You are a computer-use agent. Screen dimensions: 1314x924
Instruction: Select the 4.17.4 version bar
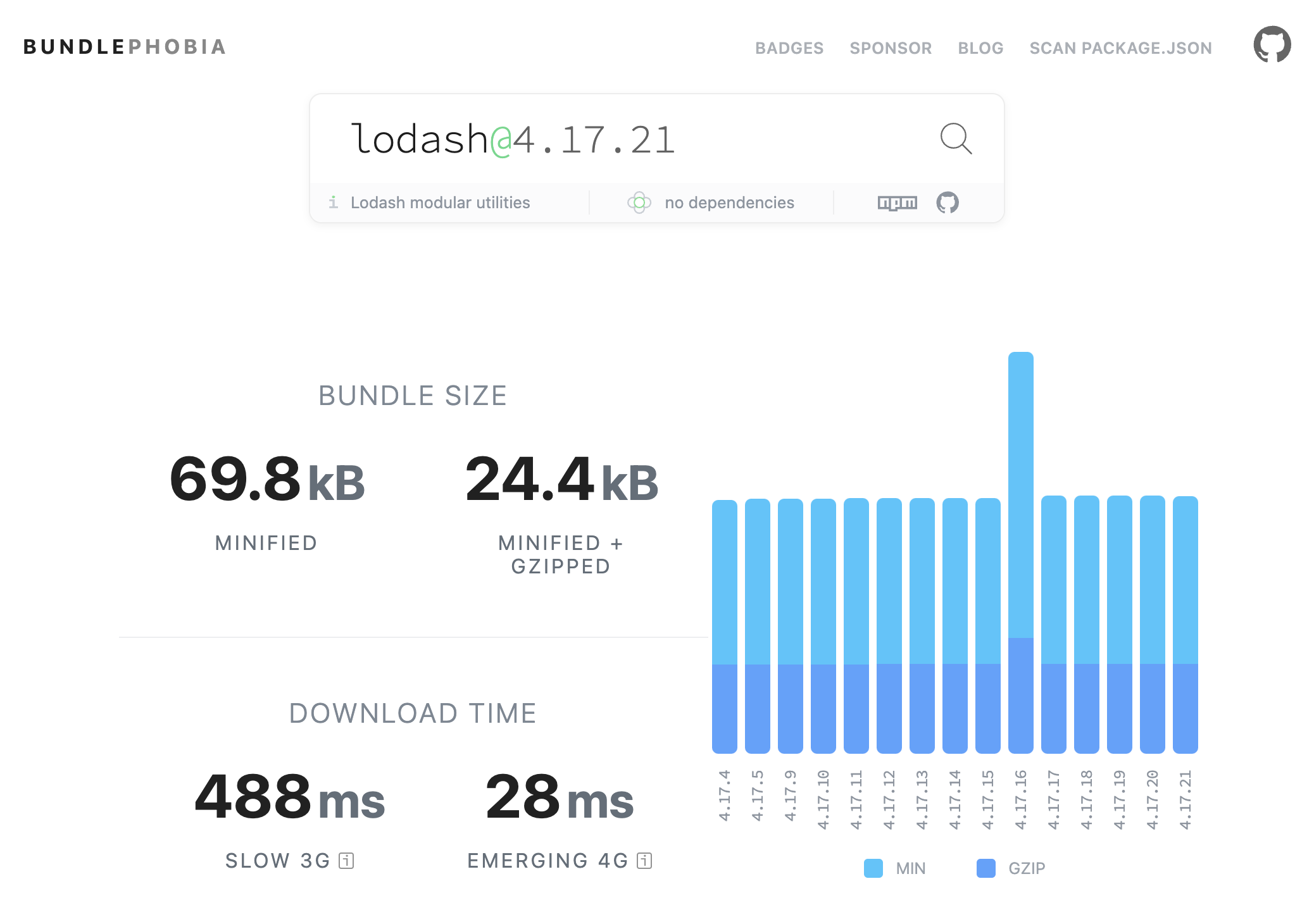pyautogui.click(x=724, y=627)
